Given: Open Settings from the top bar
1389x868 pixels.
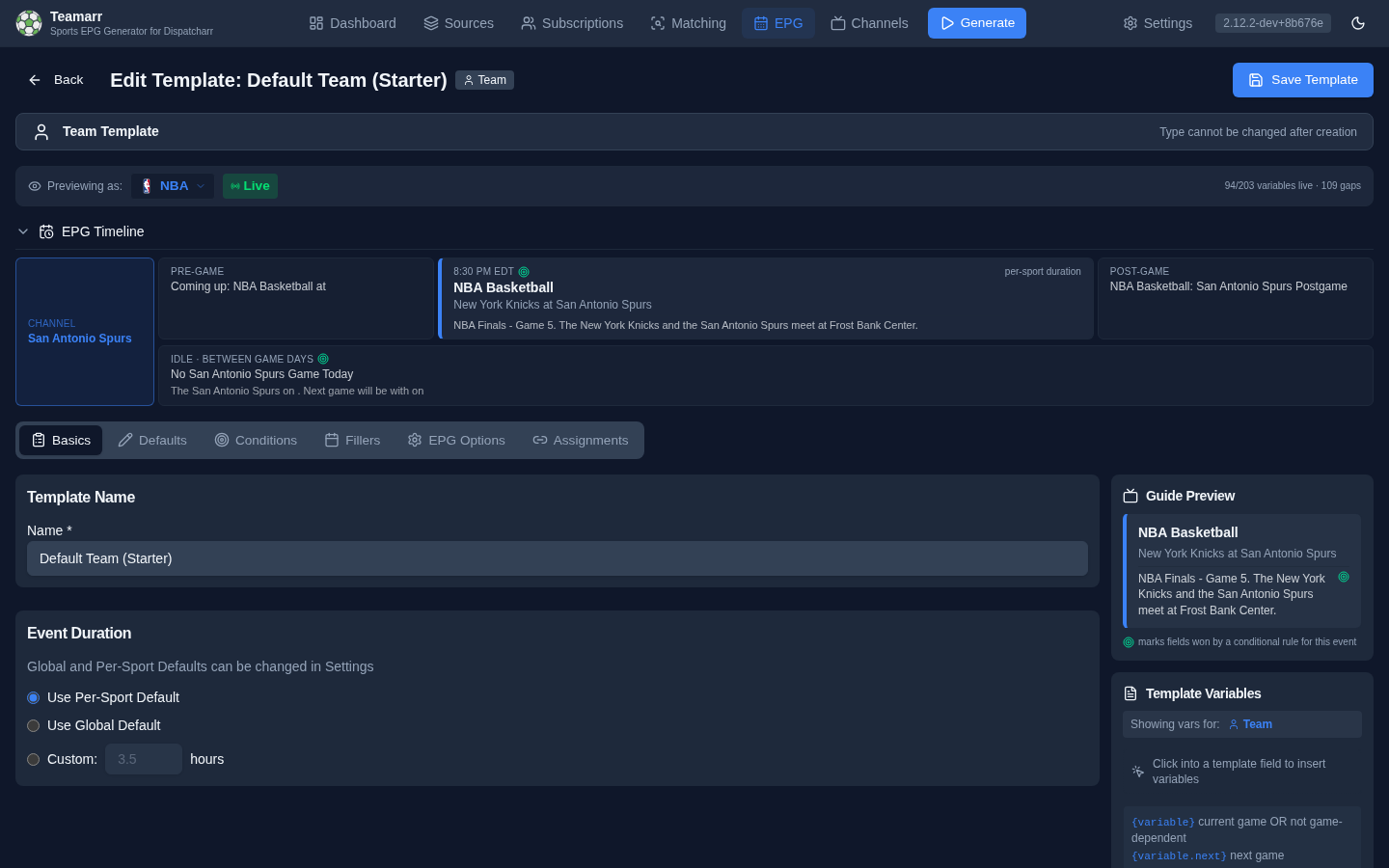Looking at the screenshot, I should coord(1157,23).
